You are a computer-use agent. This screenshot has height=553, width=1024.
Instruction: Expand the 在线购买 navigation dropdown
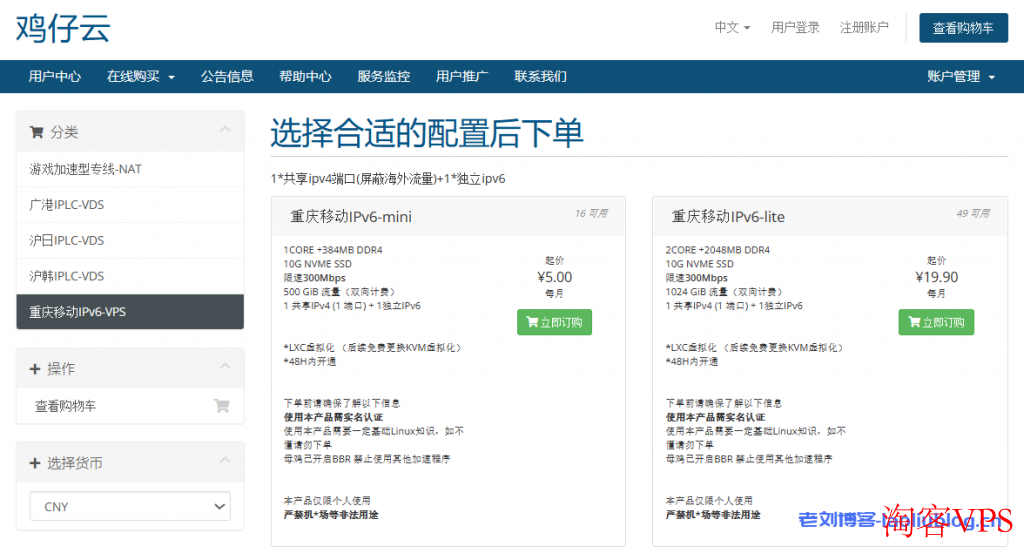click(x=140, y=76)
